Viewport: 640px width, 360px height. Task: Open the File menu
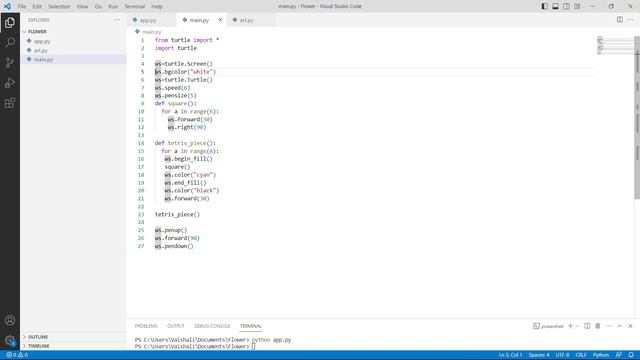click(22, 7)
